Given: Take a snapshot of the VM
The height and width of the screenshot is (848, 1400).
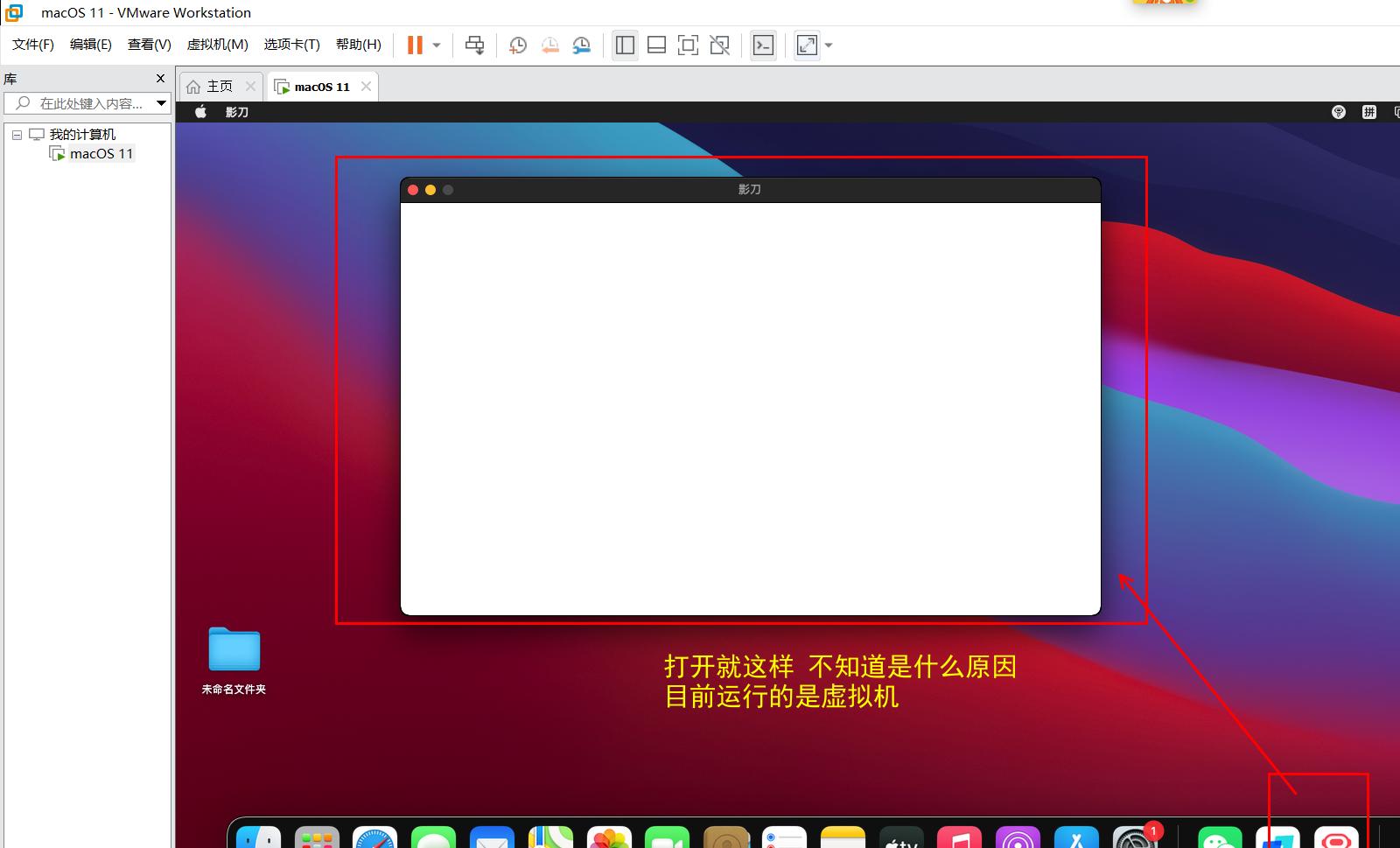Looking at the screenshot, I should tap(518, 46).
